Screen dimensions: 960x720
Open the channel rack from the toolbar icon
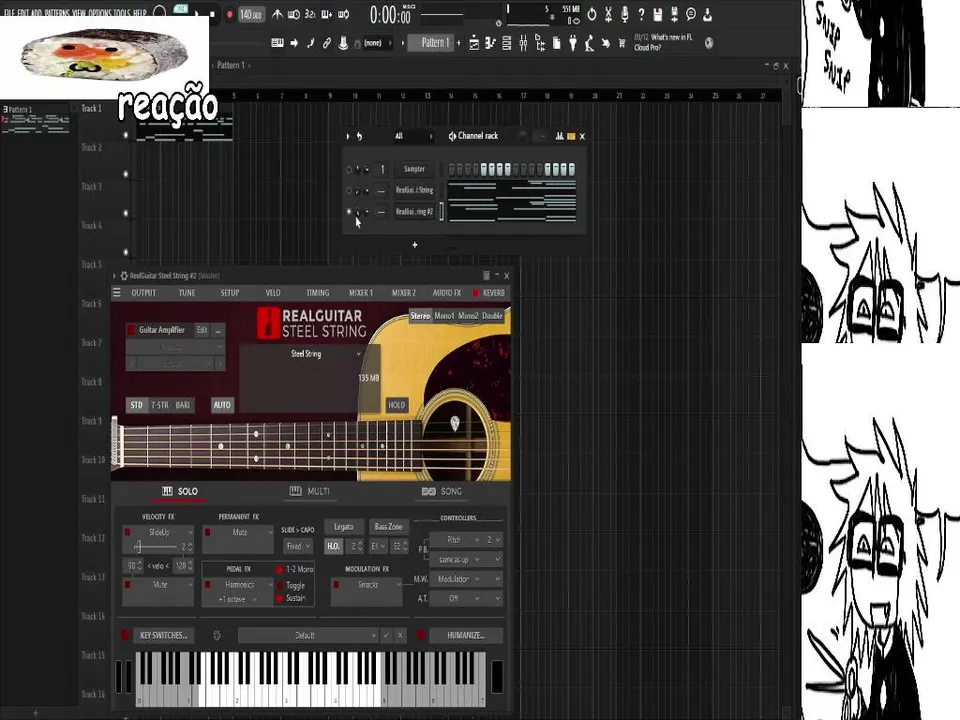pyautogui.click(x=506, y=43)
